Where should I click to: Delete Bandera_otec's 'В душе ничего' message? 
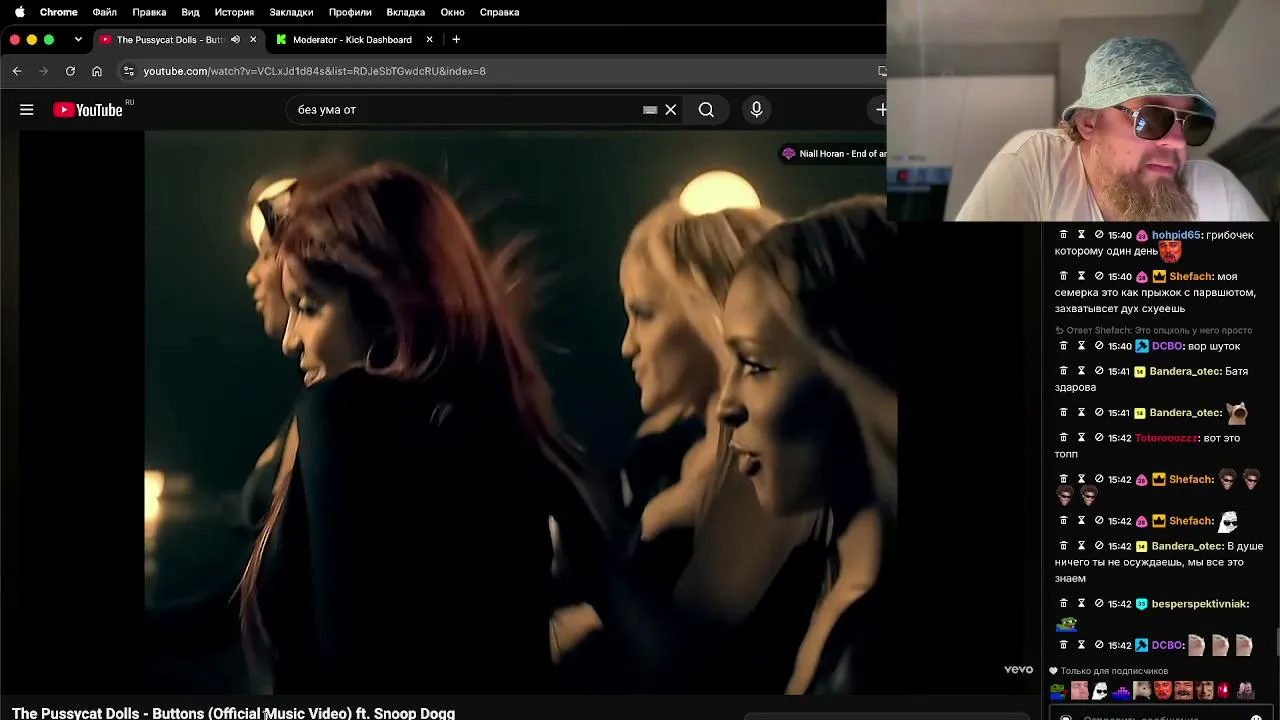click(1063, 546)
